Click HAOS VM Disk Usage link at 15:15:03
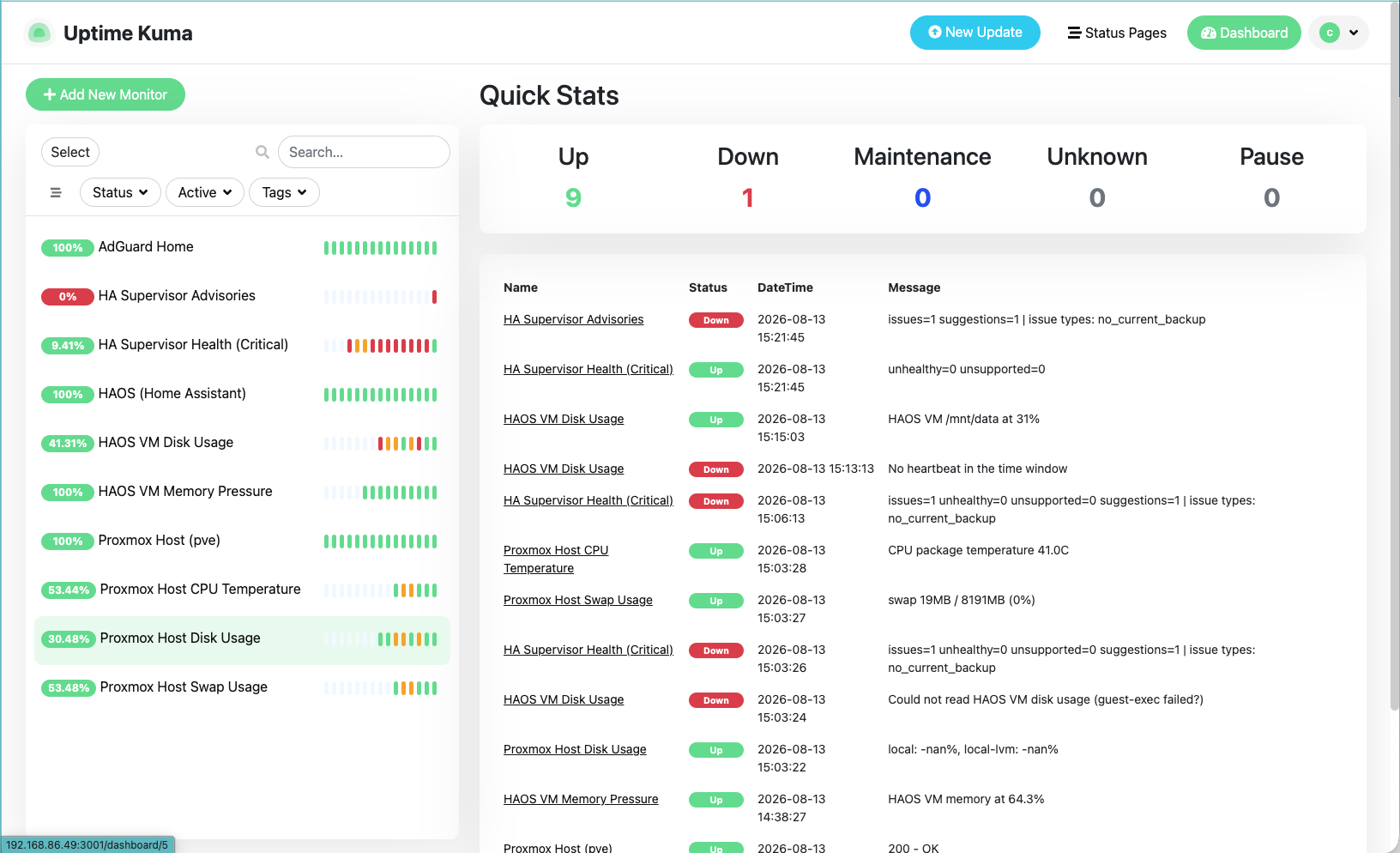Screen dimensions: 1400x853 564,419
